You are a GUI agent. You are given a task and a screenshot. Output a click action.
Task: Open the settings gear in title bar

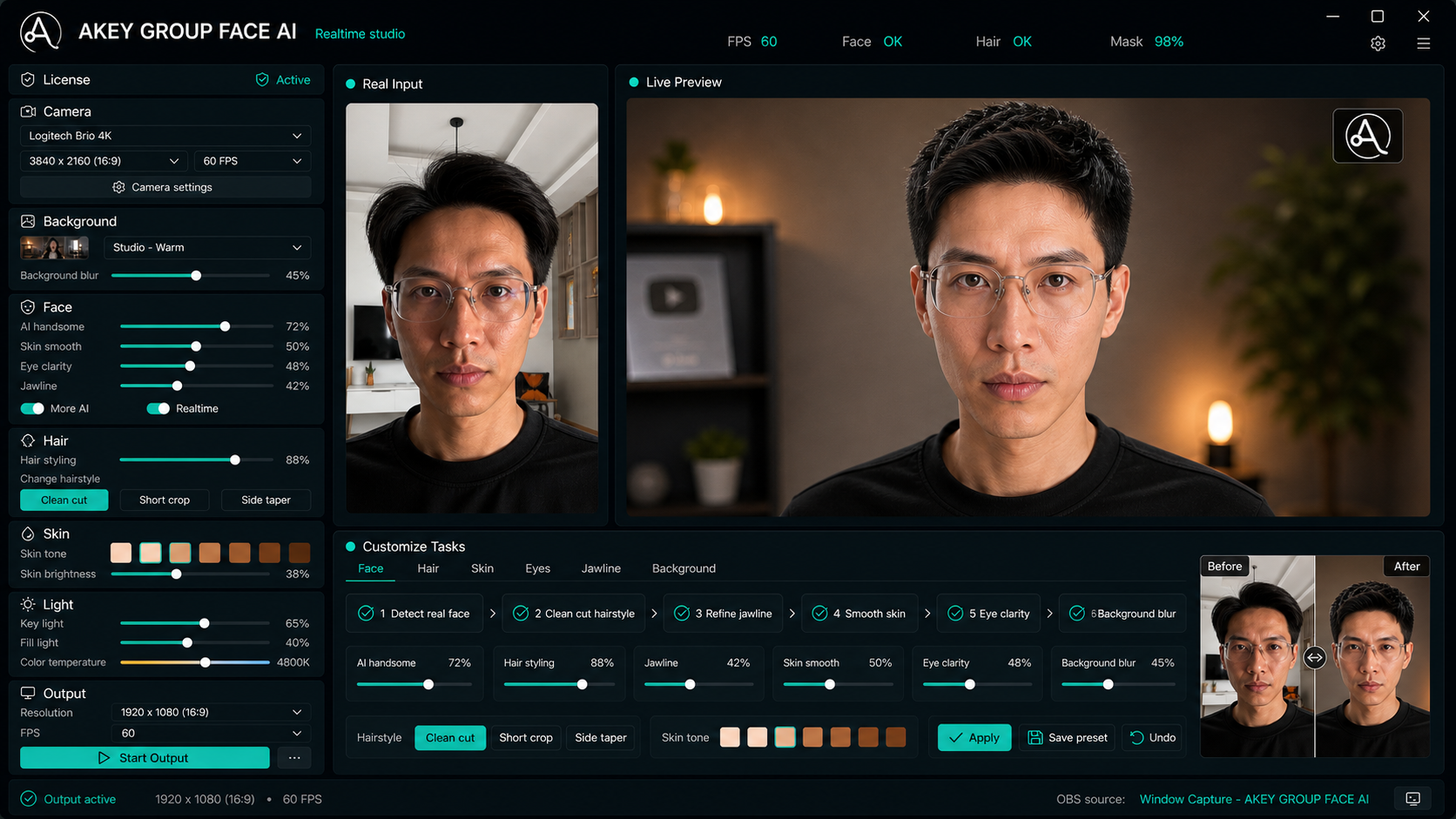click(1378, 44)
